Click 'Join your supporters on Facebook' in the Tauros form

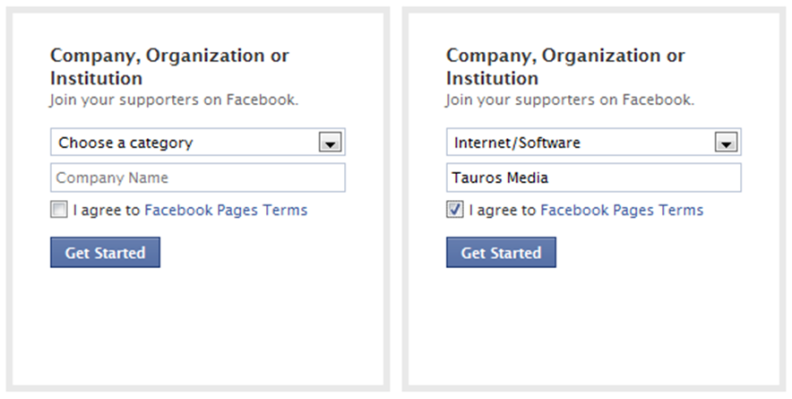570,100
